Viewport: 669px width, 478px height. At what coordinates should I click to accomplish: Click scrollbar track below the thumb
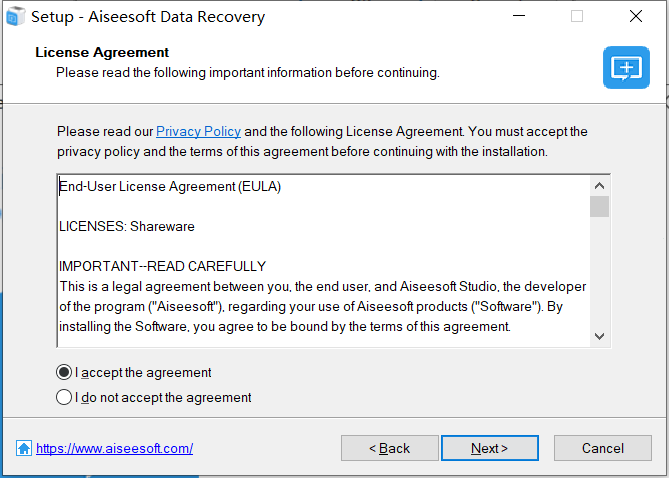[x=599, y=272]
